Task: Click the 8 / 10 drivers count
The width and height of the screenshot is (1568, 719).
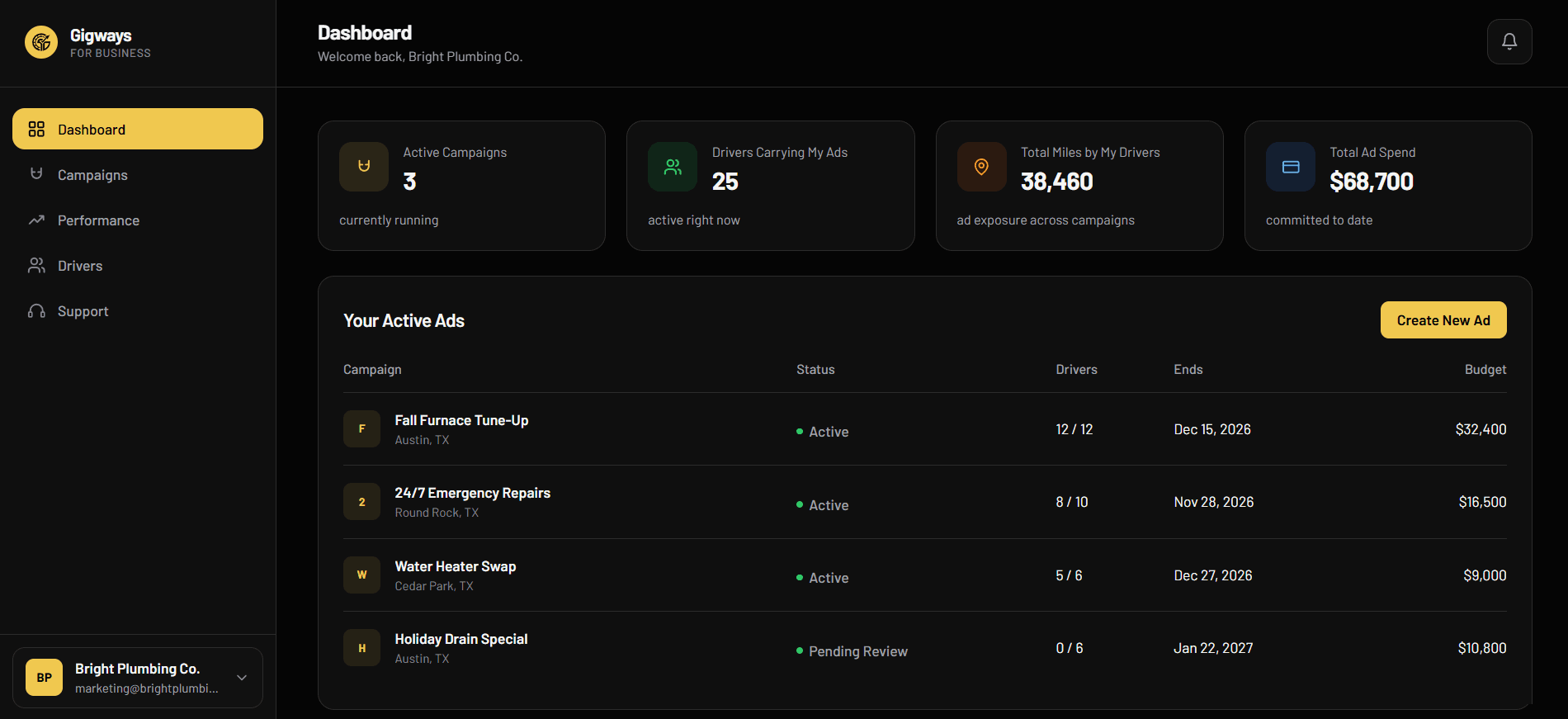Action: (x=1072, y=502)
